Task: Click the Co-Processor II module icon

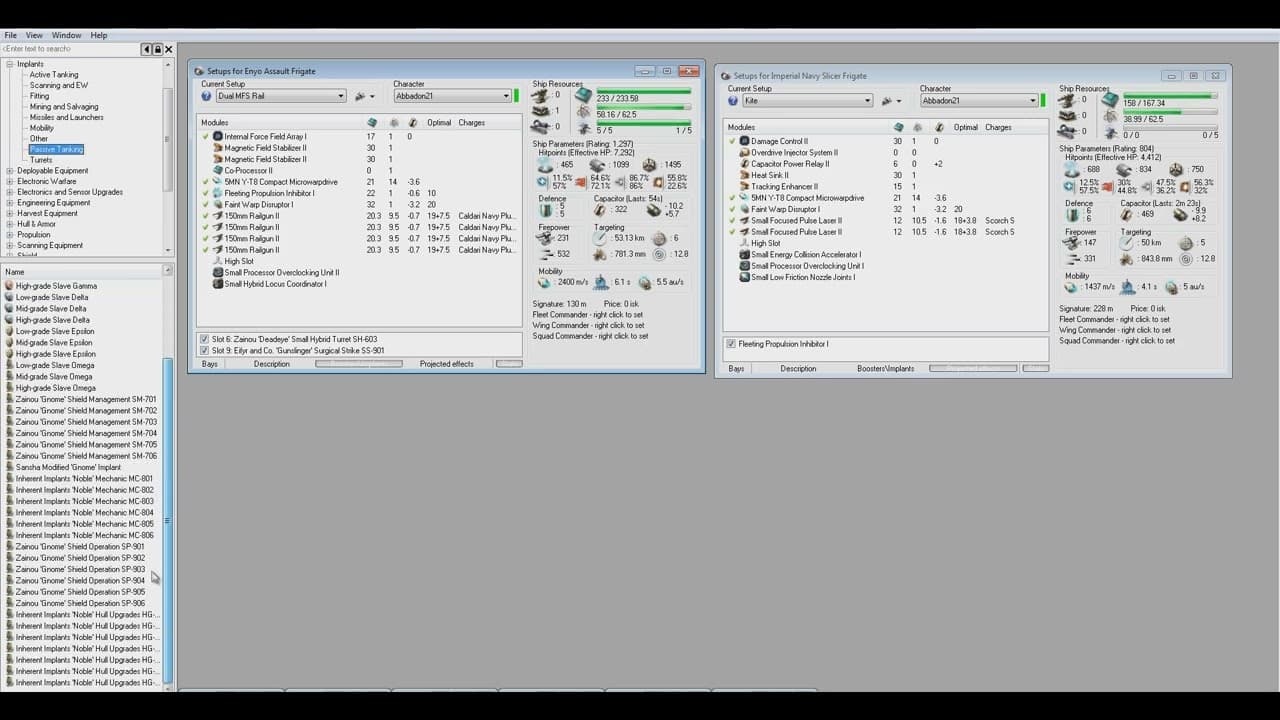Action: tap(217, 170)
